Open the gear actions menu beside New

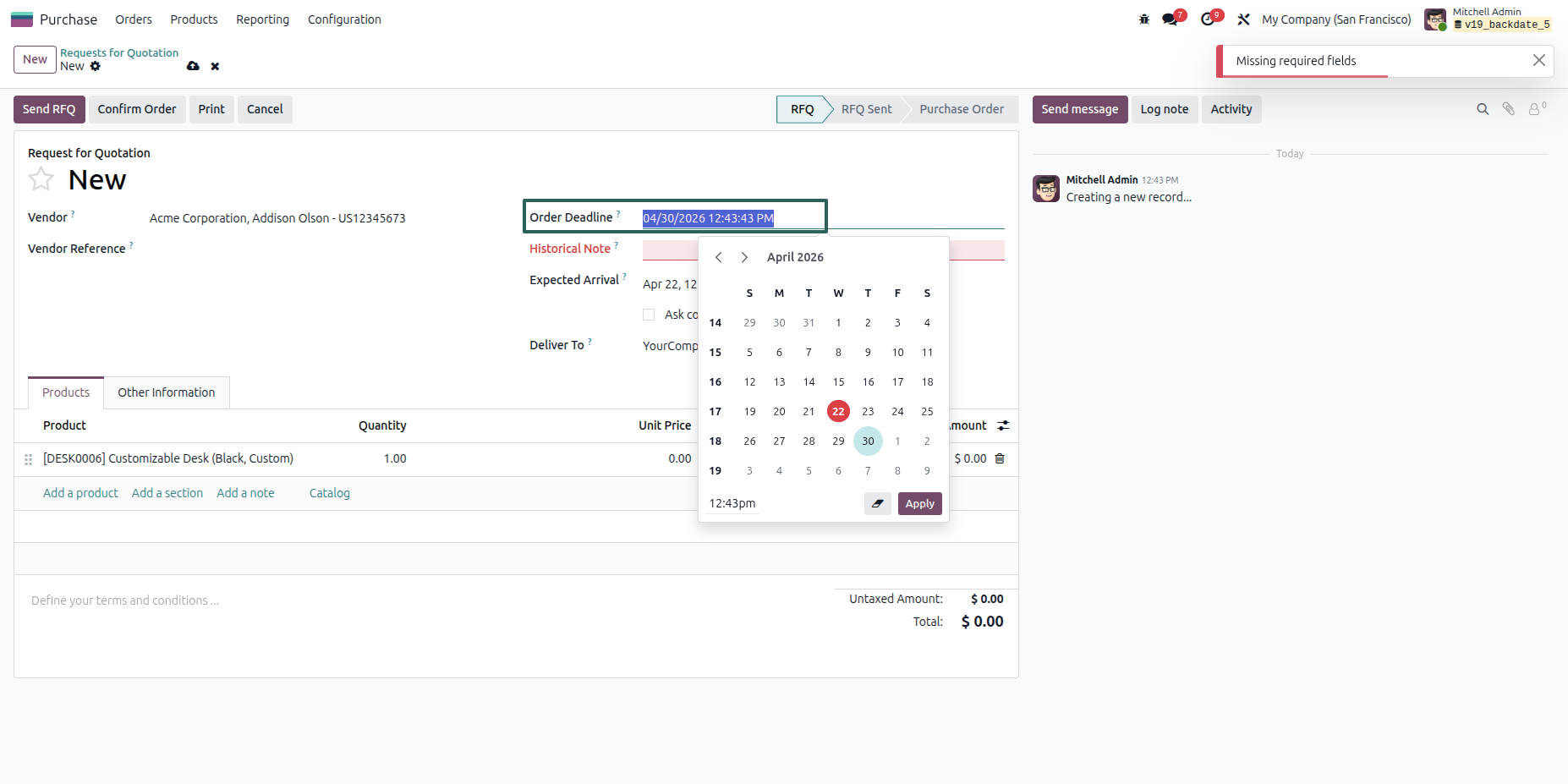pos(96,66)
